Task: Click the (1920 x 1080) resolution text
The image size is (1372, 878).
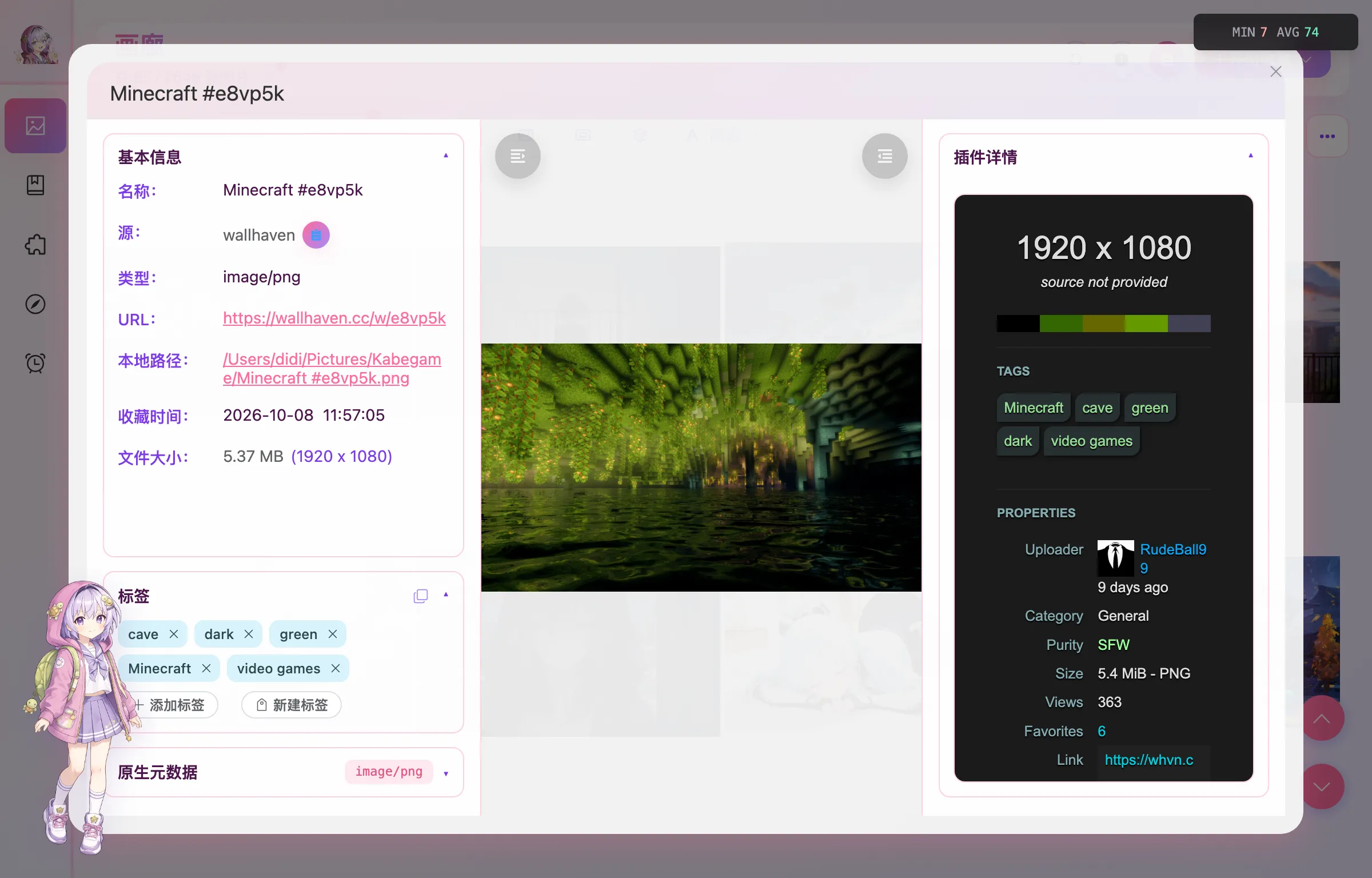Action: (x=342, y=456)
